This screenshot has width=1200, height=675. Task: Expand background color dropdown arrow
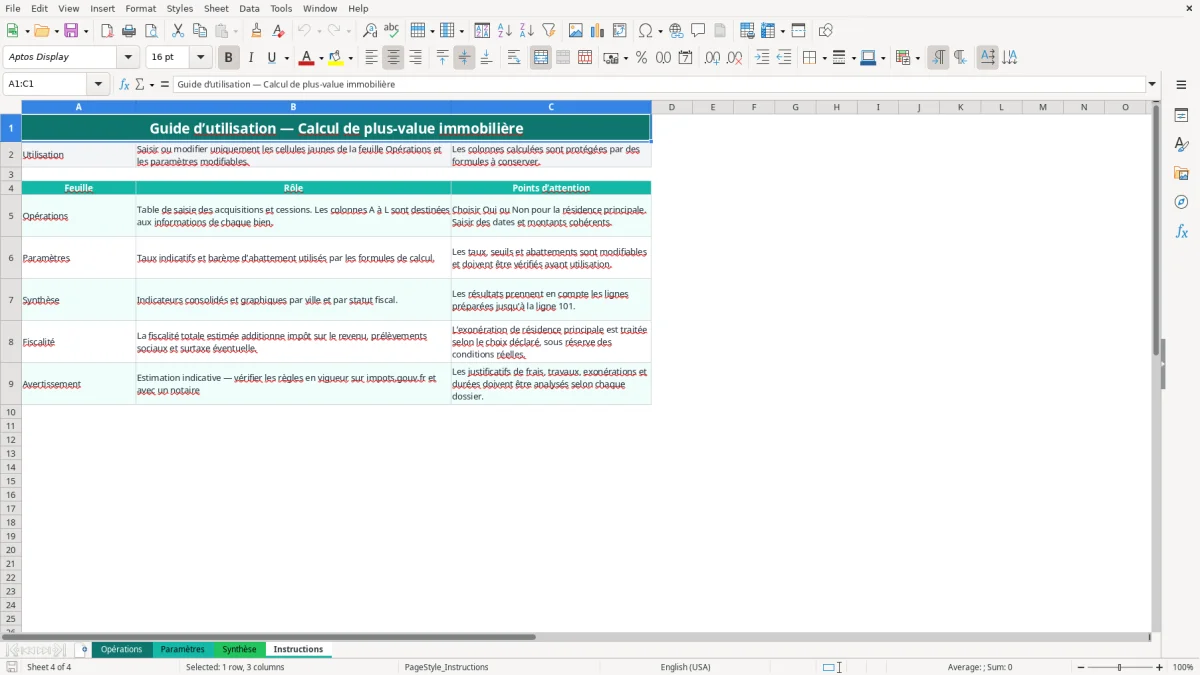pos(350,58)
